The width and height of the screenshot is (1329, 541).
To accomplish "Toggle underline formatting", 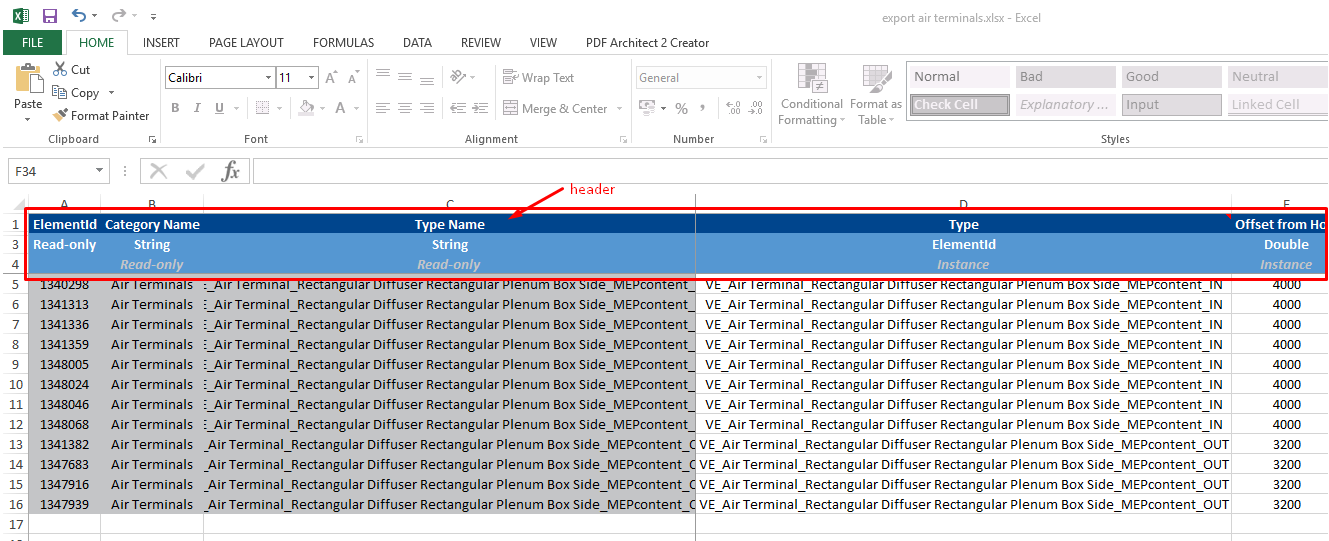I will click(219, 108).
